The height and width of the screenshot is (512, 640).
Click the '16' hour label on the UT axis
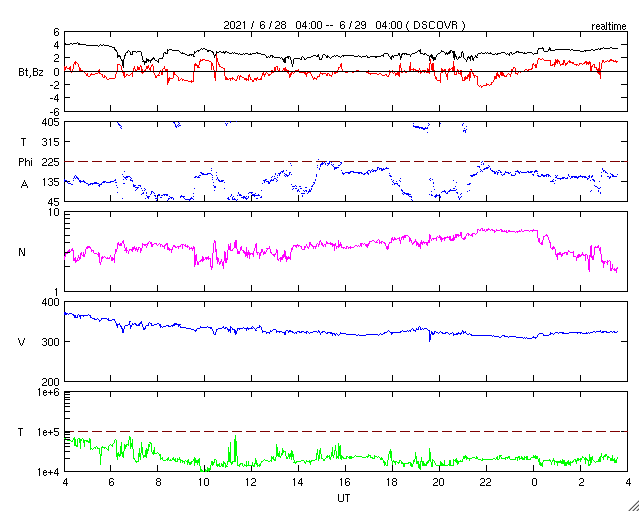[345, 483]
